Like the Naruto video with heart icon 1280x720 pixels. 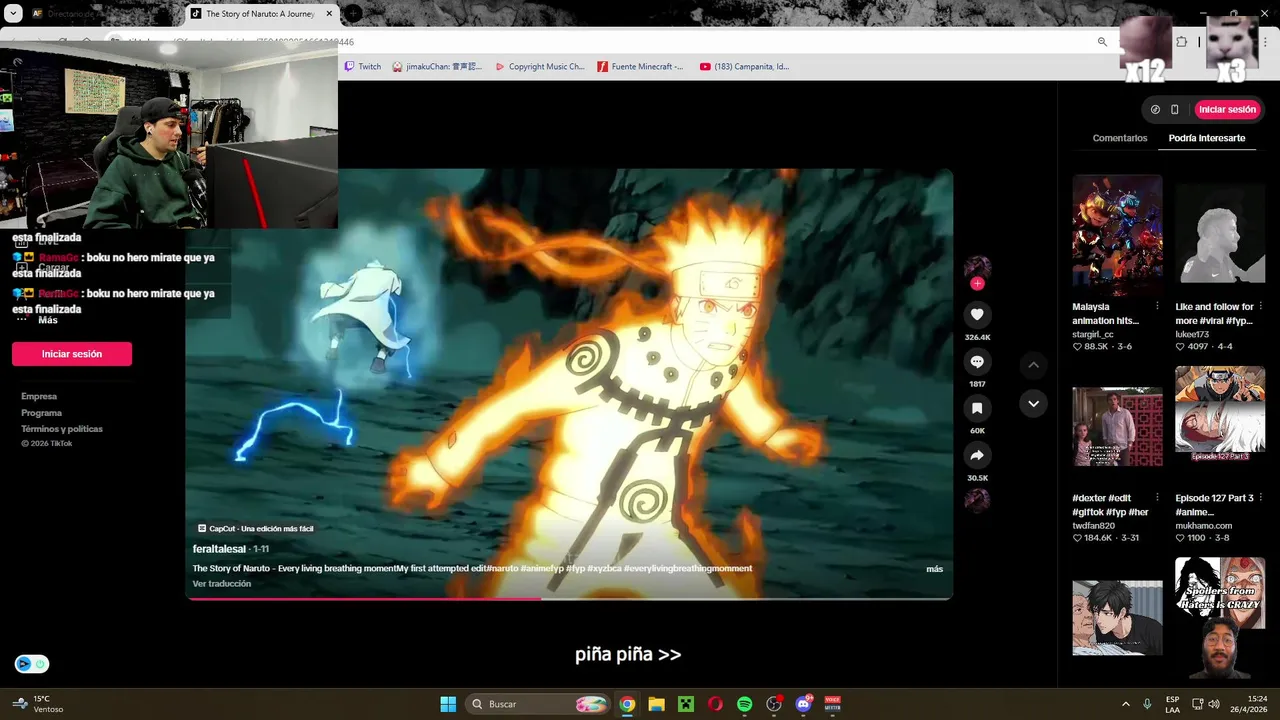(977, 314)
